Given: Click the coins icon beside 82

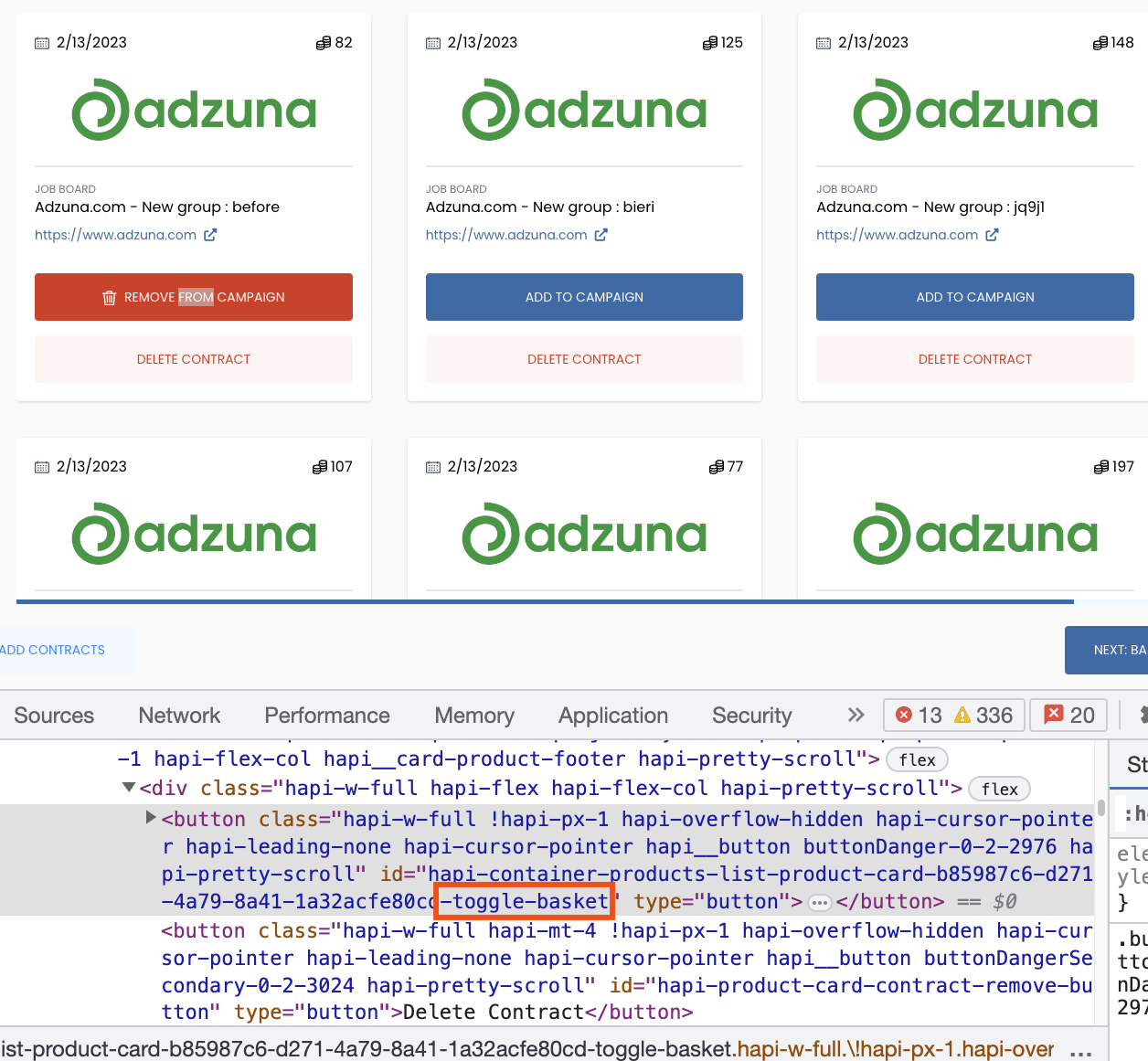Looking at the screenshot, I should 324,43.
